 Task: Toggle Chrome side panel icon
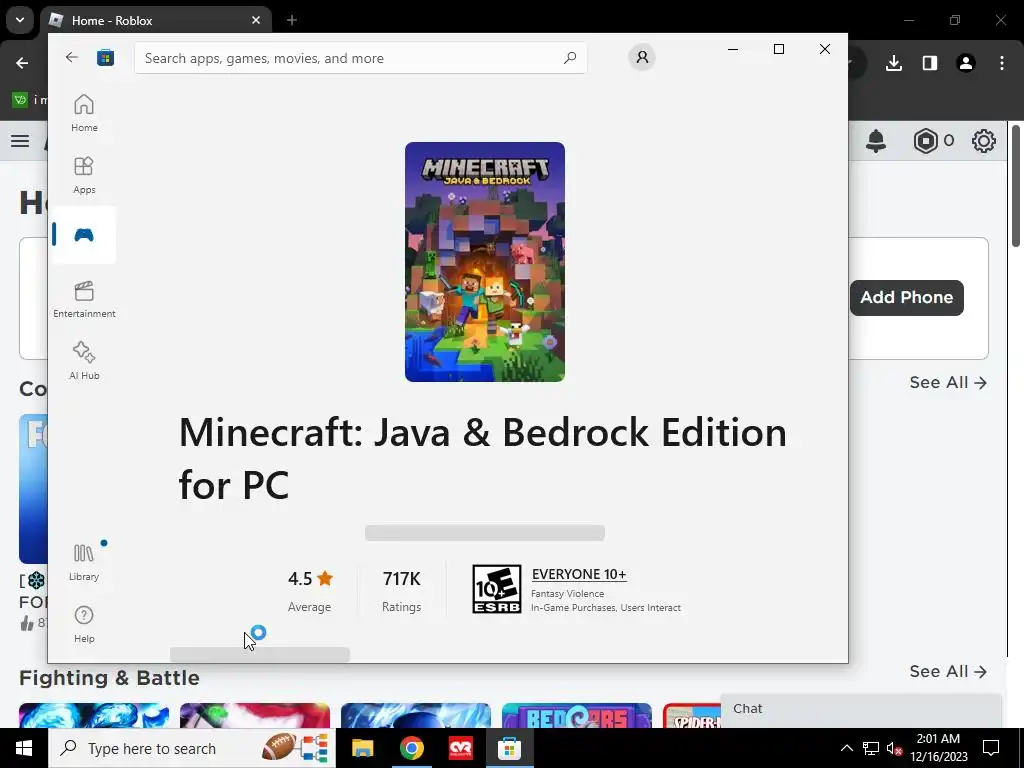click(x=930, y=63)
